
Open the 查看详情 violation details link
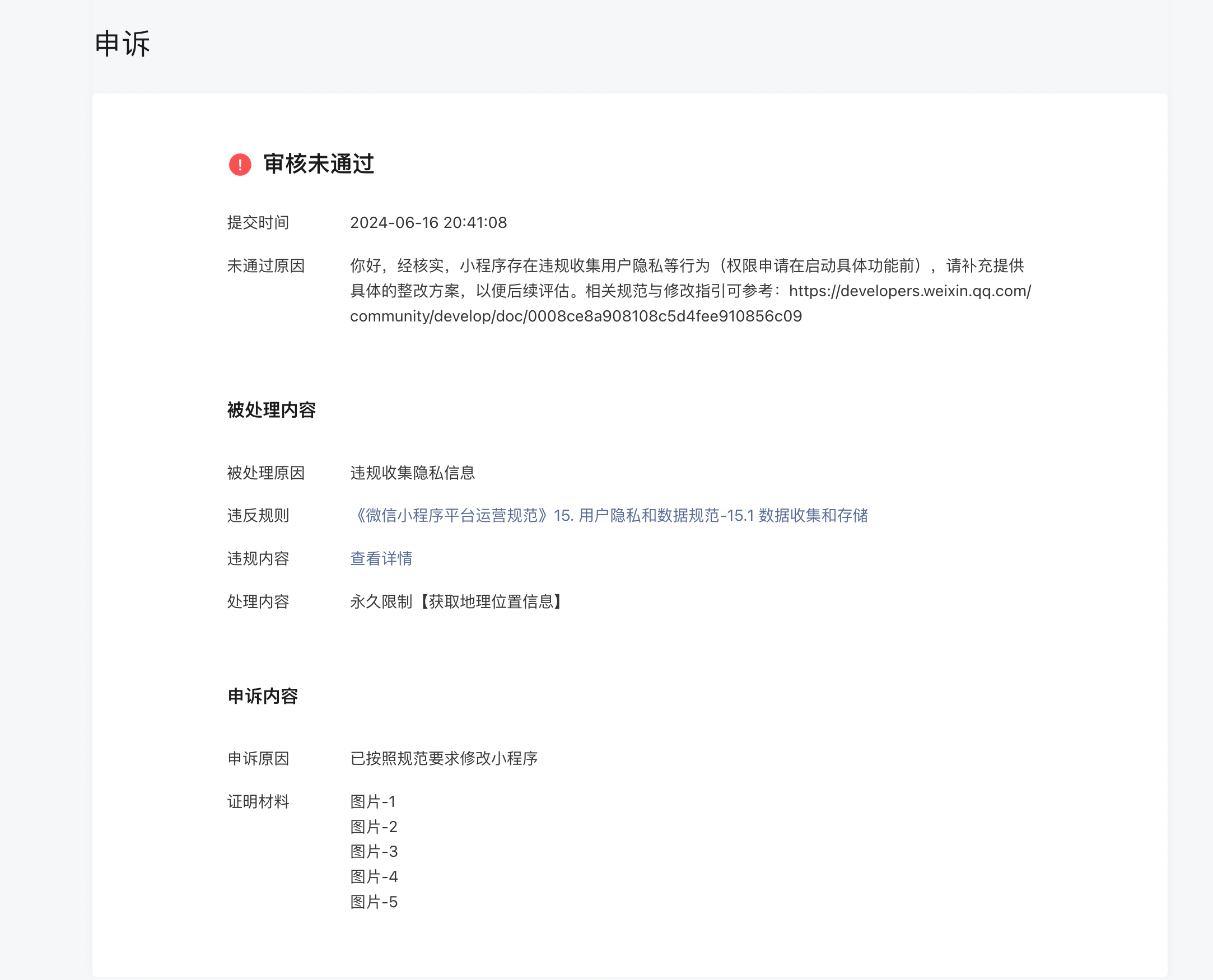[381, 558]
